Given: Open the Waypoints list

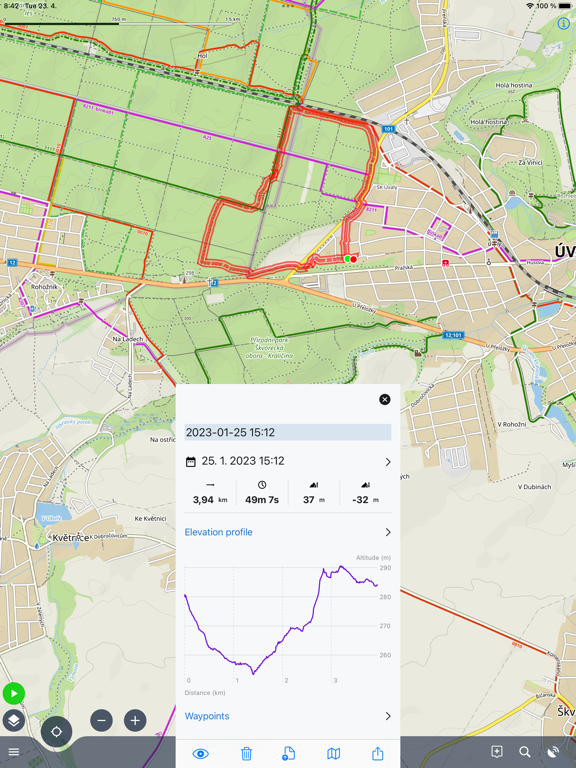Looking at the screenshot, I should tap(288, 716).
